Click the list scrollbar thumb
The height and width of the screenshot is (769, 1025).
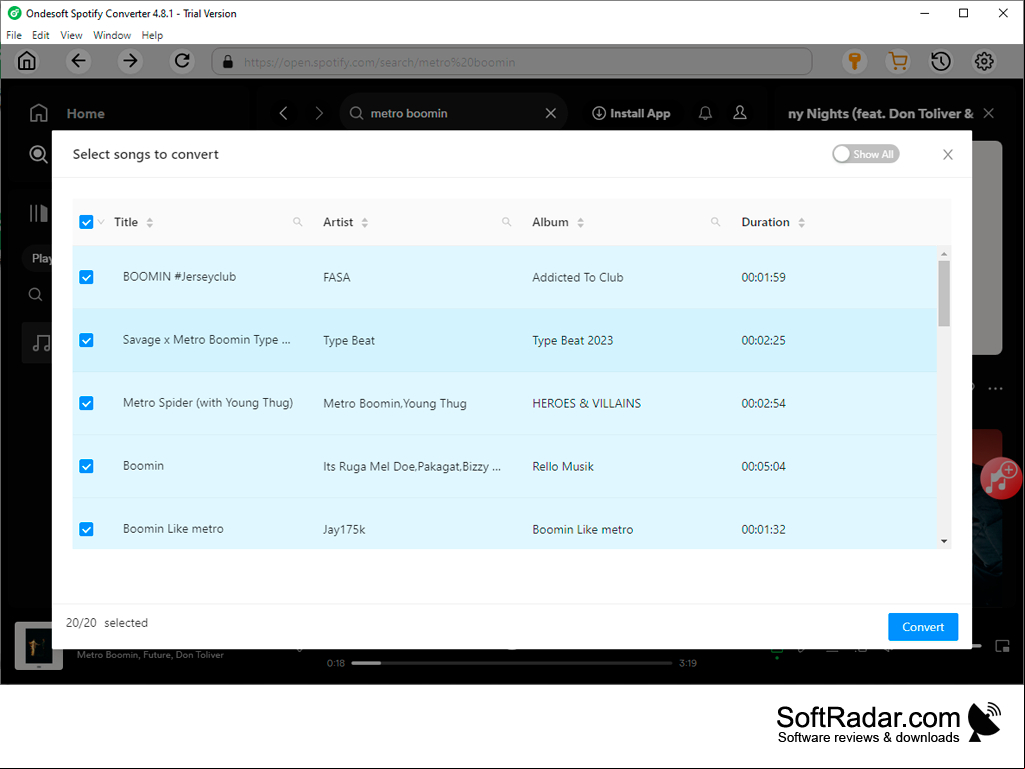pos(944,293)
